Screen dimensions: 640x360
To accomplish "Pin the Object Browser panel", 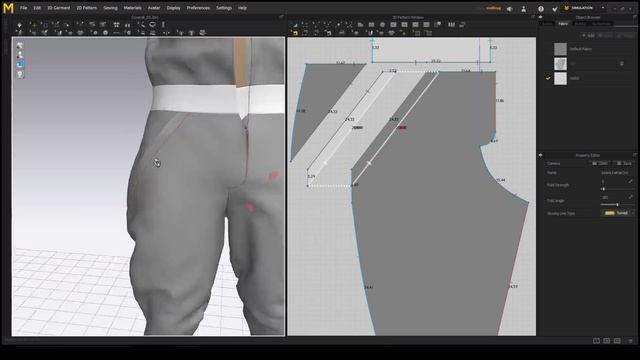I will tap(635, 18).
